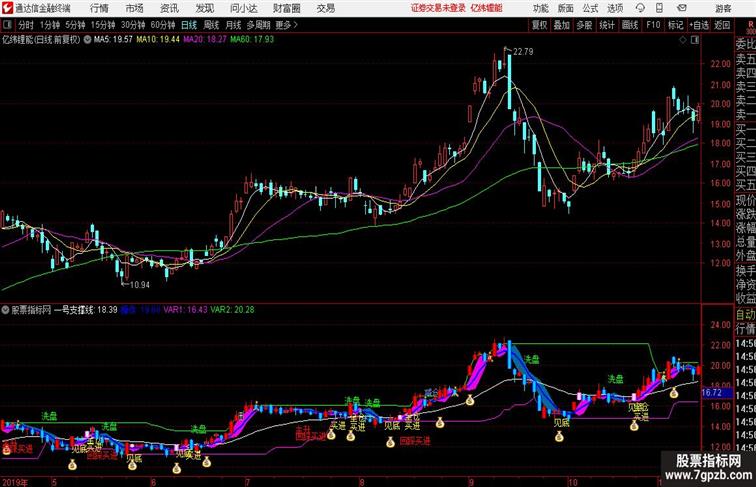Click the 画线 drawing tool button
The height and width of the screenshot is (487, 756).
630,25
